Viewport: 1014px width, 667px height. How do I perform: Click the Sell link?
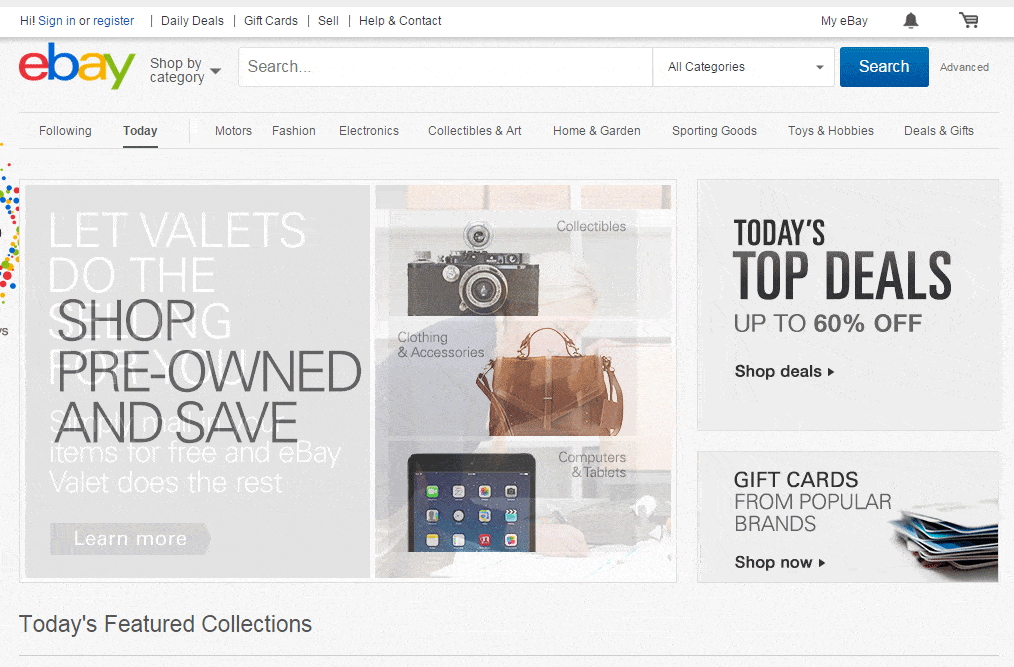click(328, 21)
